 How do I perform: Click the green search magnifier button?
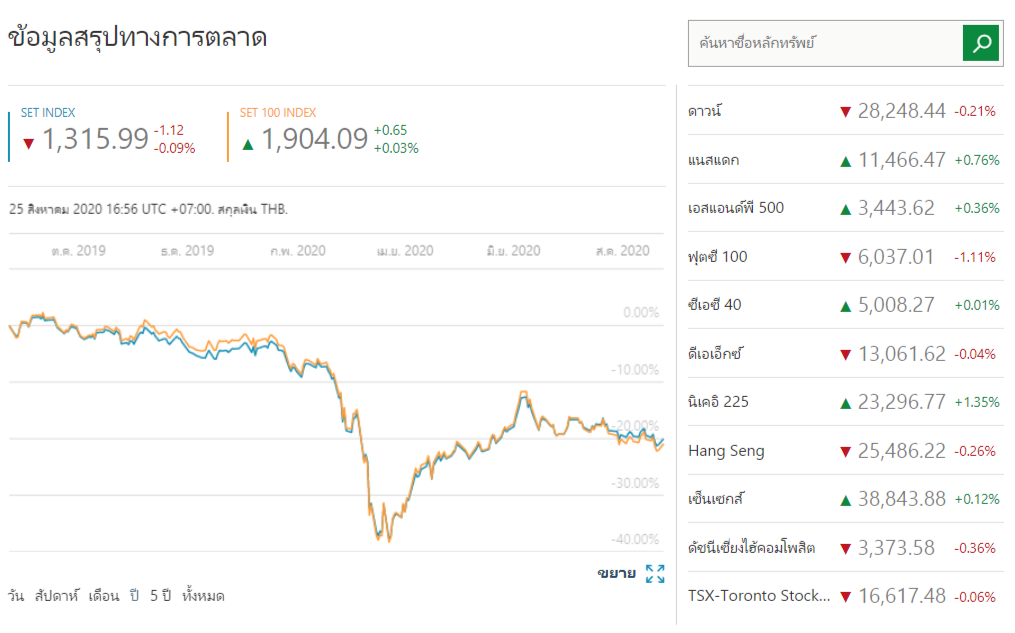982,43
